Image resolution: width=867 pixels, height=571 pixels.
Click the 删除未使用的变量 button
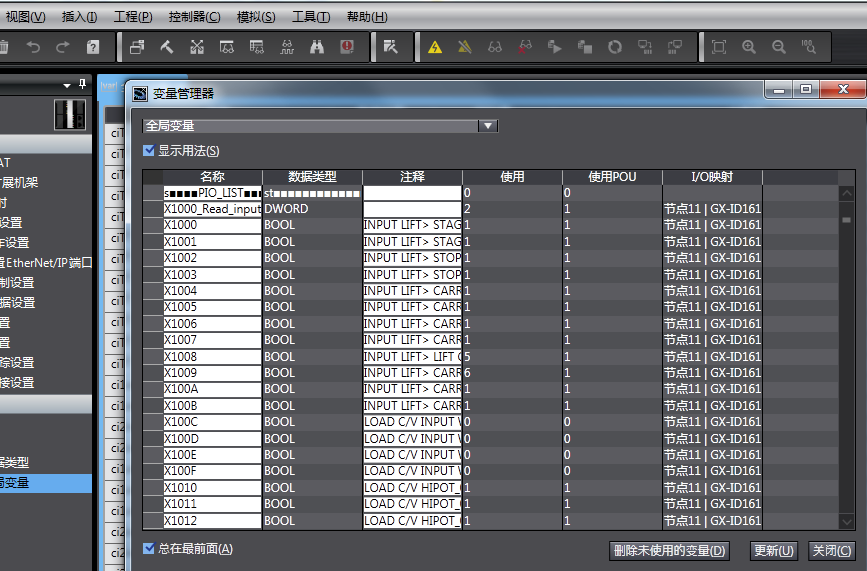669,551
